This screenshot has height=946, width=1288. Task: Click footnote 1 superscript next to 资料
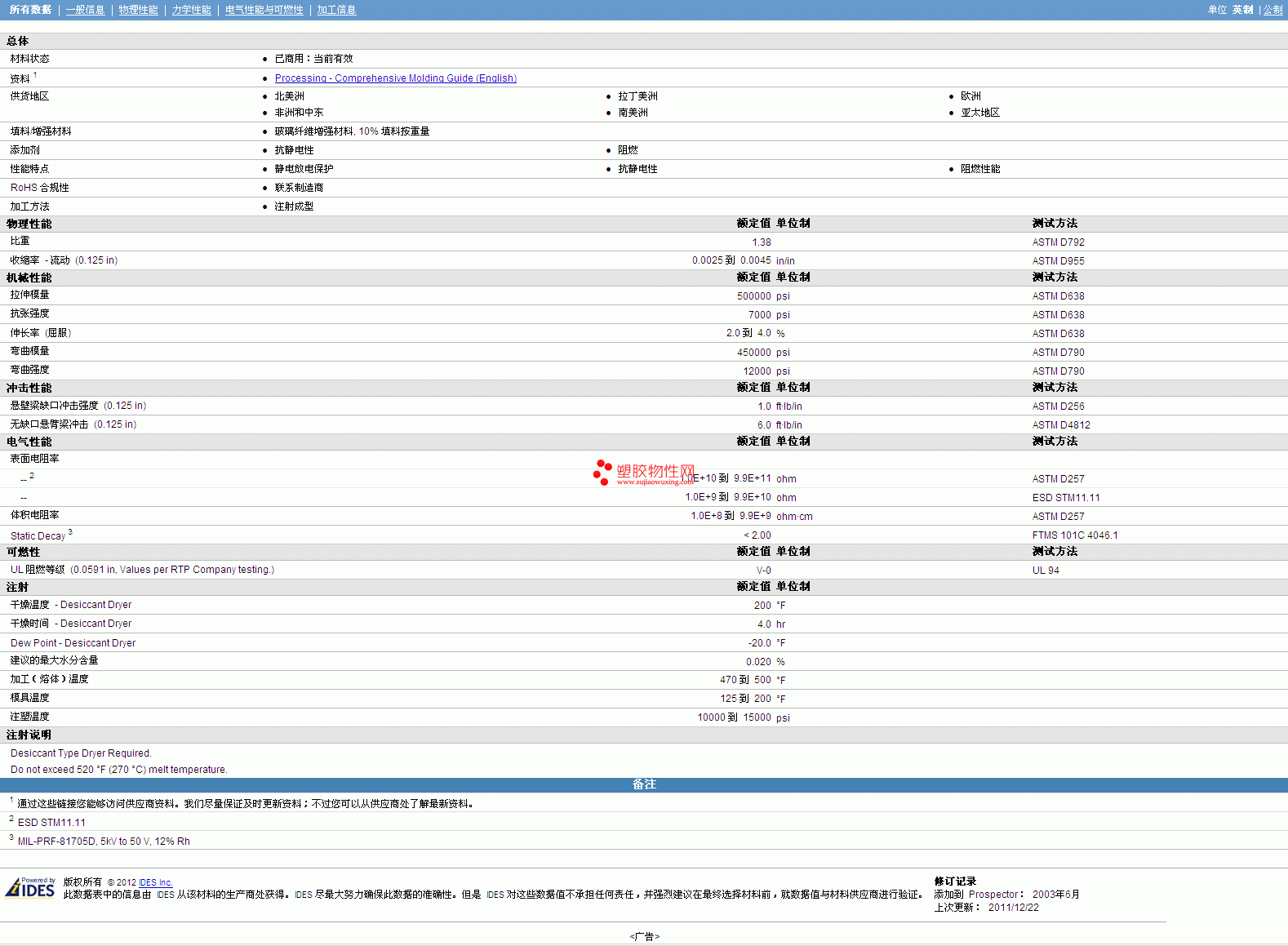click(35, 75)
